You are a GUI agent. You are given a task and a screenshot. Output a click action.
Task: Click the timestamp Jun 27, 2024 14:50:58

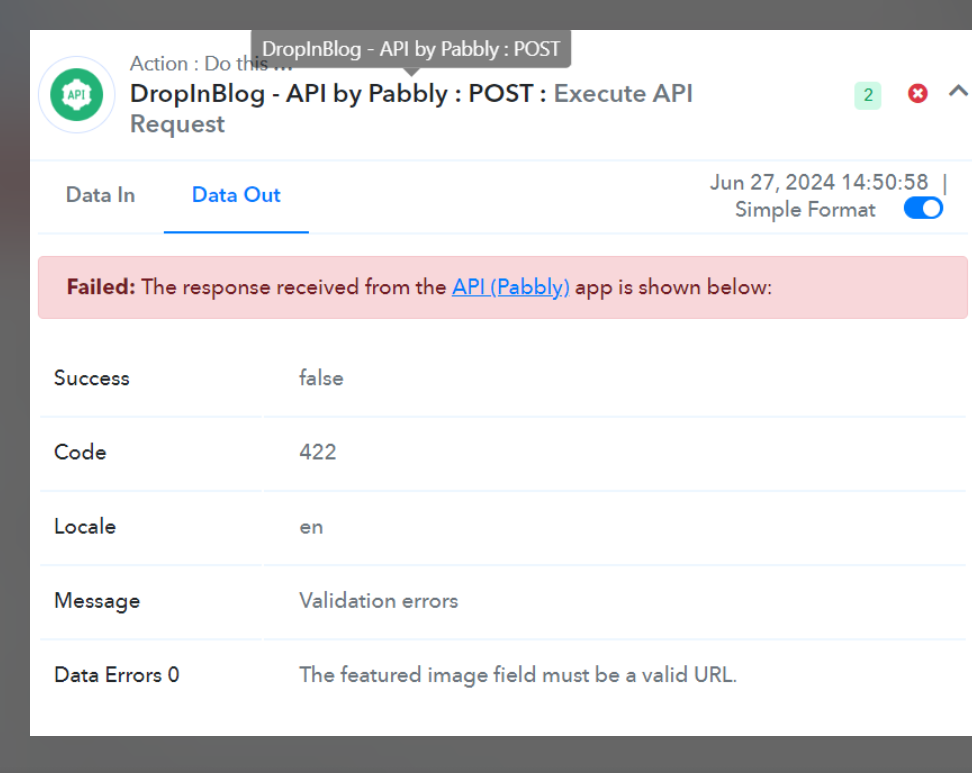[x=819, y=182]
